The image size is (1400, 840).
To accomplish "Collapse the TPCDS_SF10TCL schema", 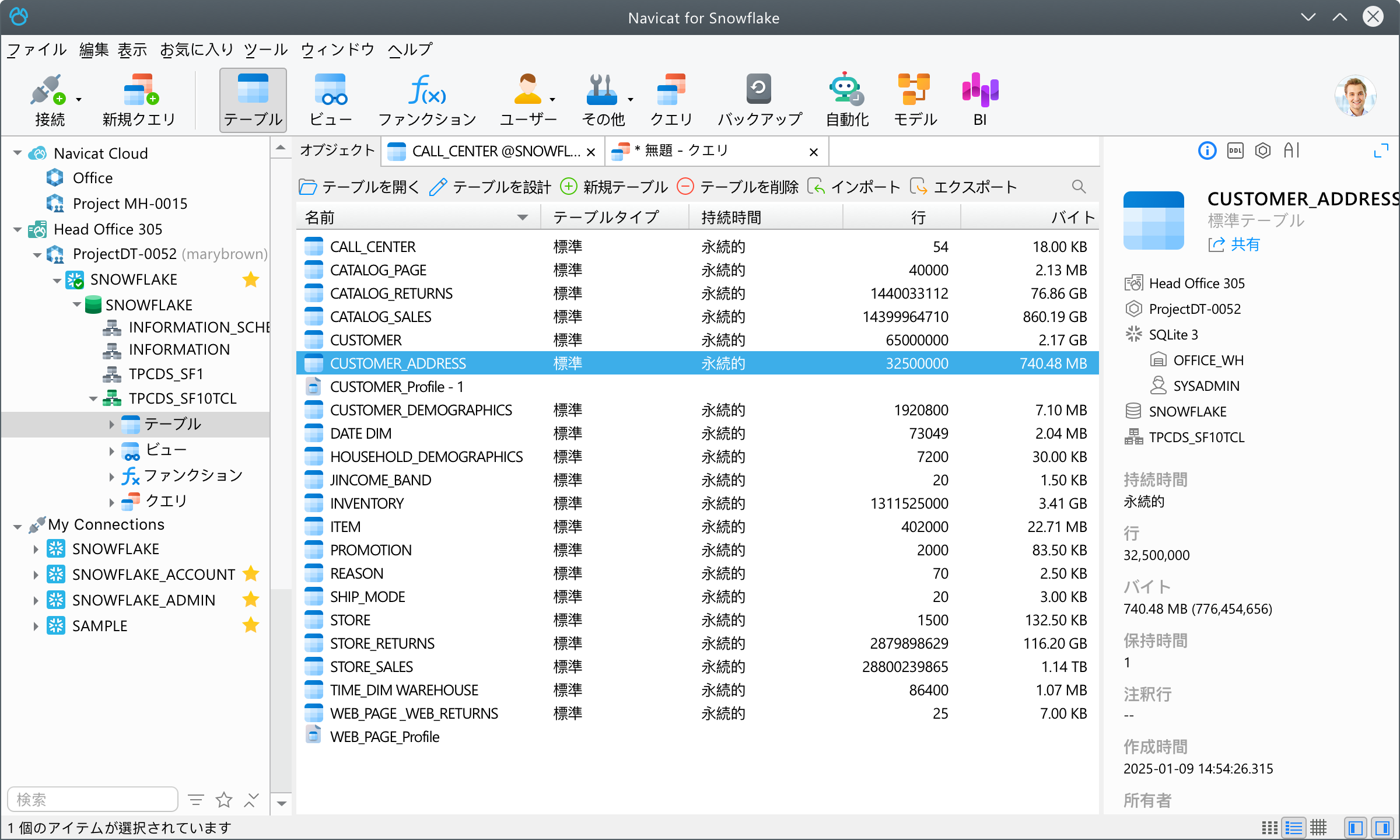I will click(x=93, y=399).
